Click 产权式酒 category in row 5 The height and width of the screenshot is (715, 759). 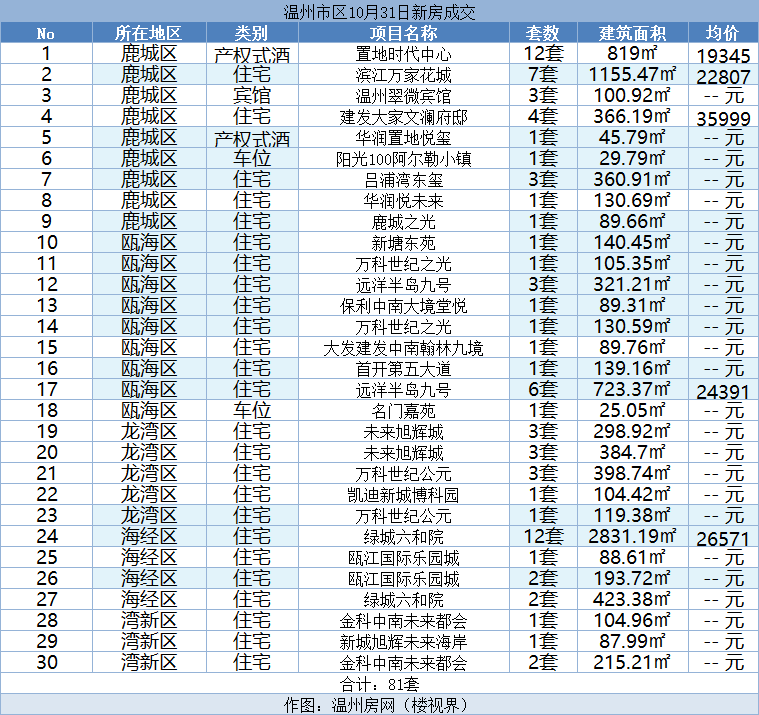coord(252,139)
